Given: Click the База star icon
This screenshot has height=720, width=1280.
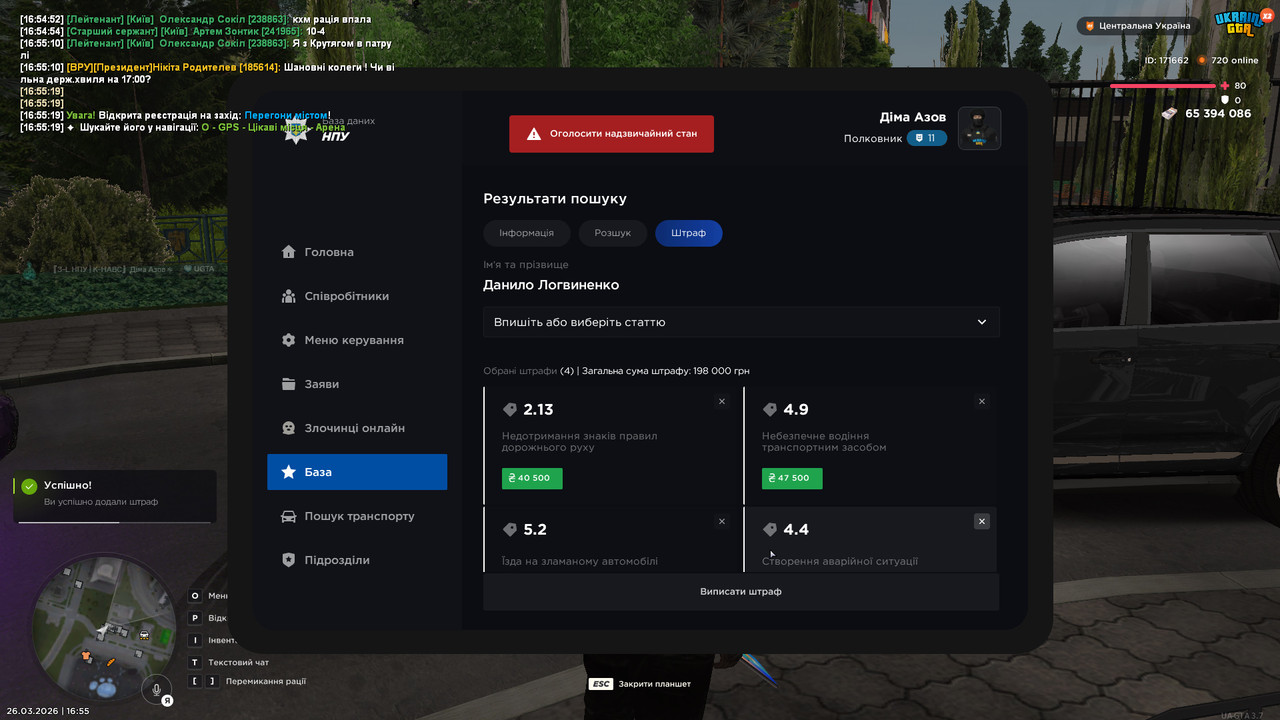Looking at the screenshot, I should (289, 472).
